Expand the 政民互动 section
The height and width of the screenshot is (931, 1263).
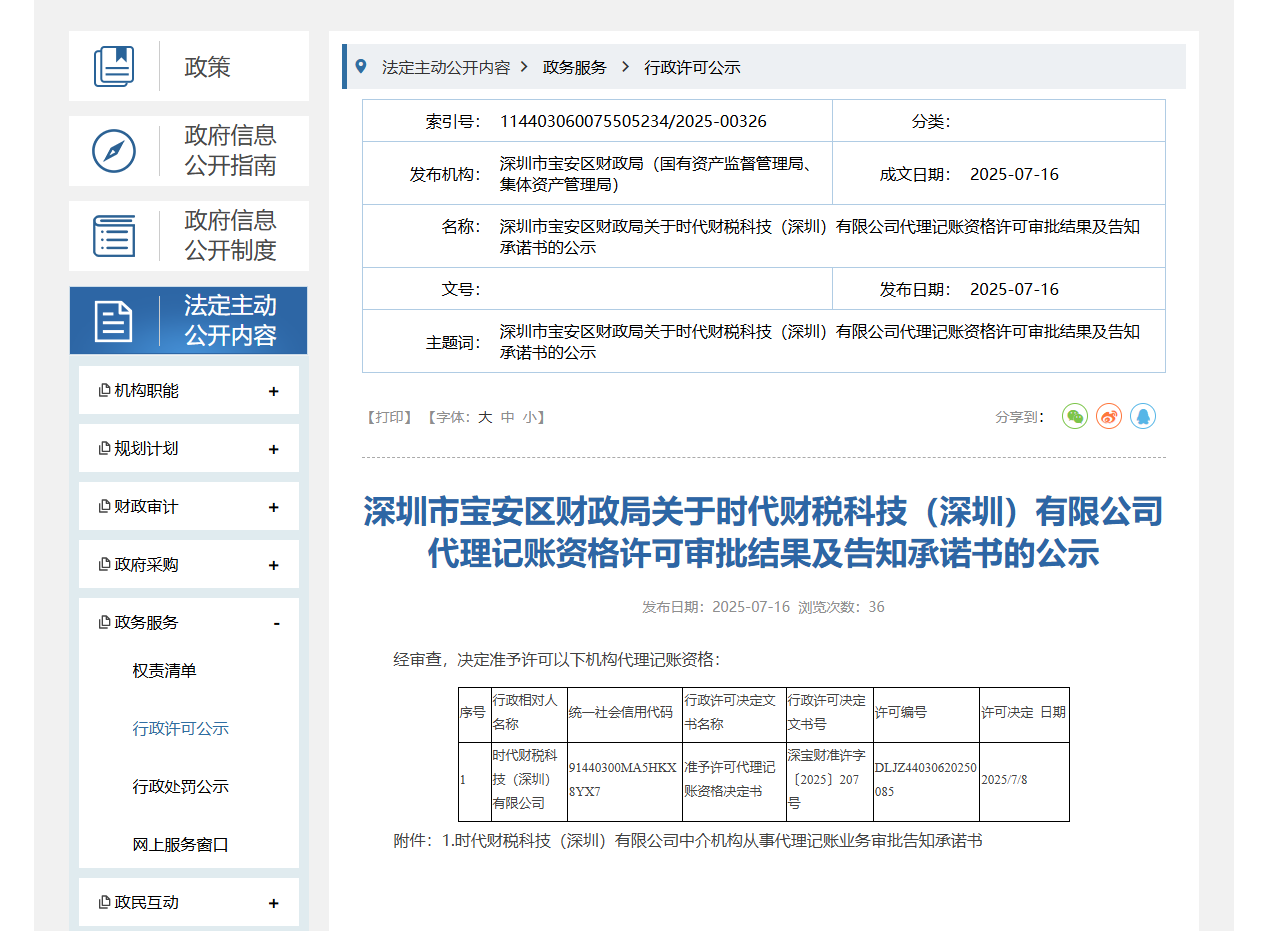272,902
